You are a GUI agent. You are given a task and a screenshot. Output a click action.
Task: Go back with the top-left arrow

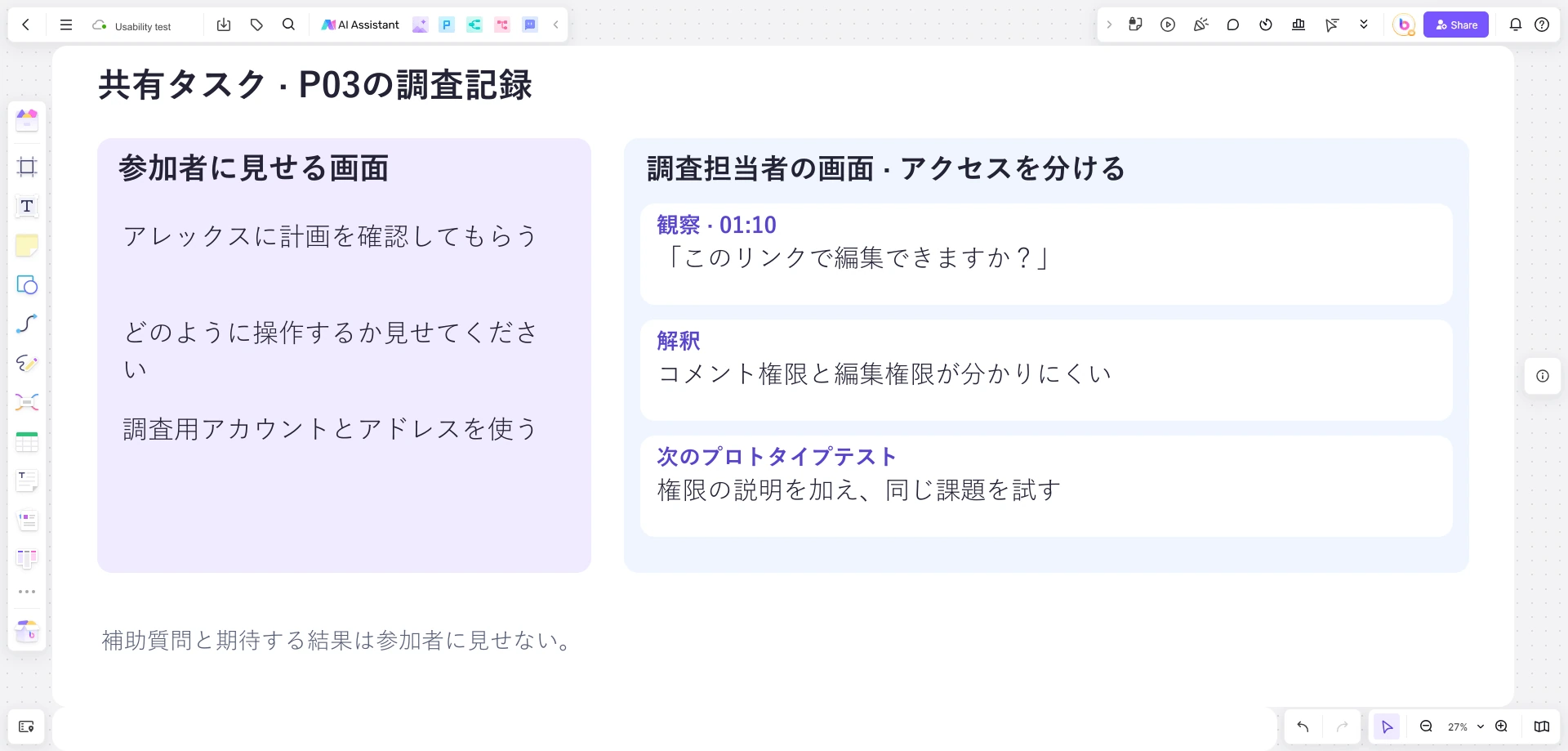click(26, 25)
